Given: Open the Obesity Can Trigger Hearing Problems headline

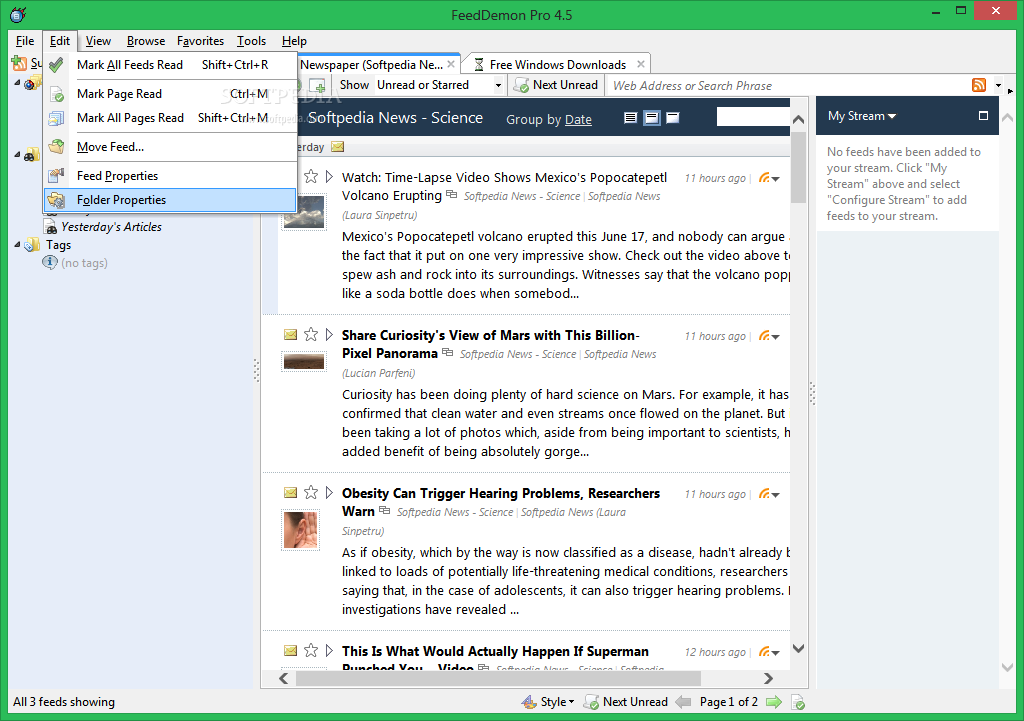Looking at the screenshot, I should coord(501,502).
